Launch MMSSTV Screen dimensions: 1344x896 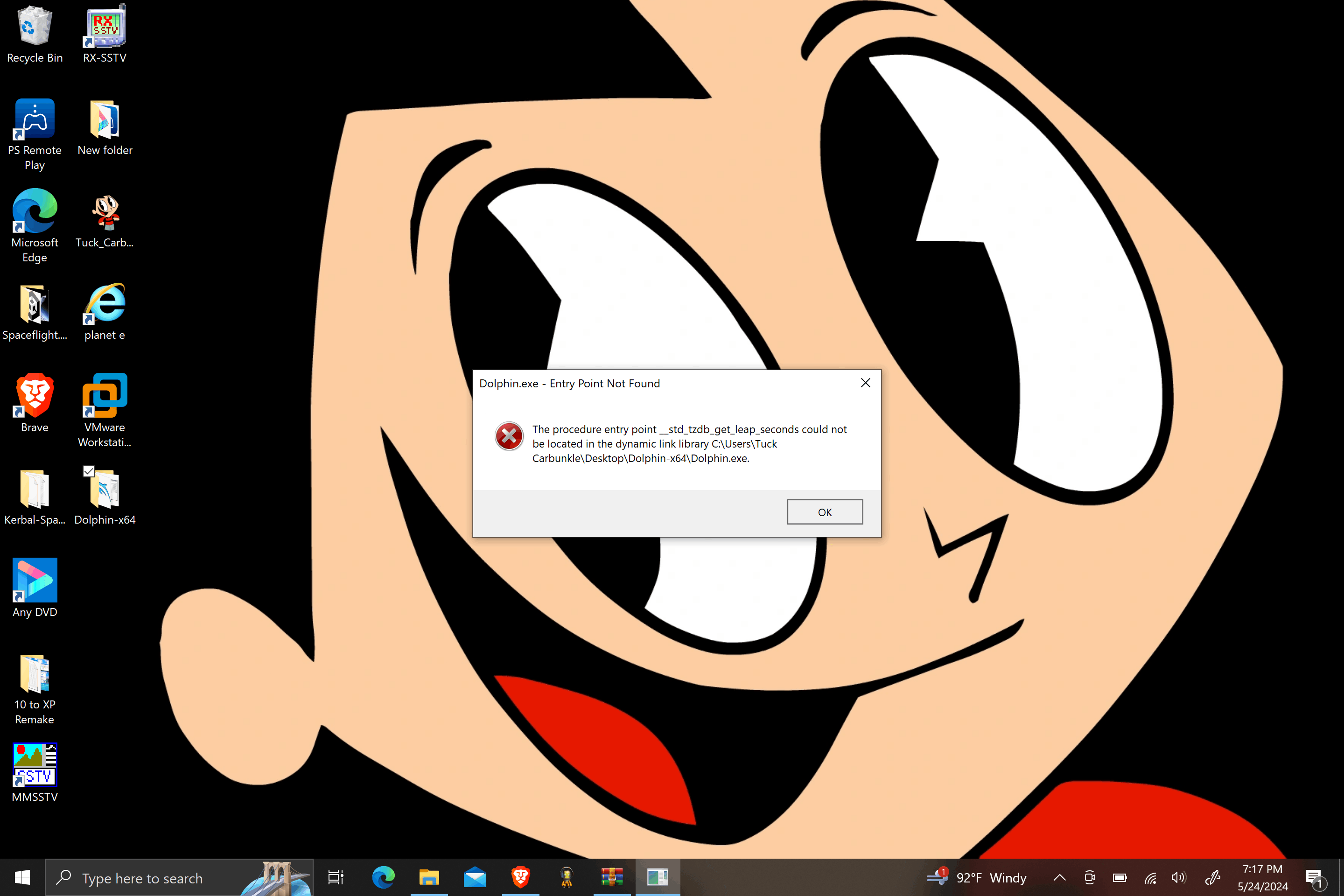[x=34, y=764]
